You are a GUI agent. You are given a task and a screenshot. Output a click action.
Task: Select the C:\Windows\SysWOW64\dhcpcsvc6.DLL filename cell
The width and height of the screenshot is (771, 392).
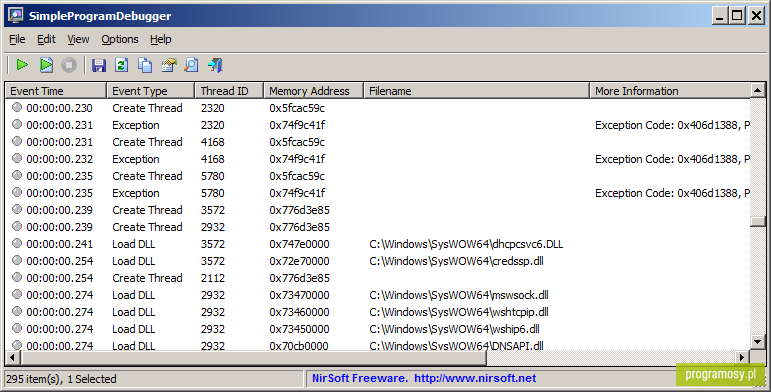point(466,244)
